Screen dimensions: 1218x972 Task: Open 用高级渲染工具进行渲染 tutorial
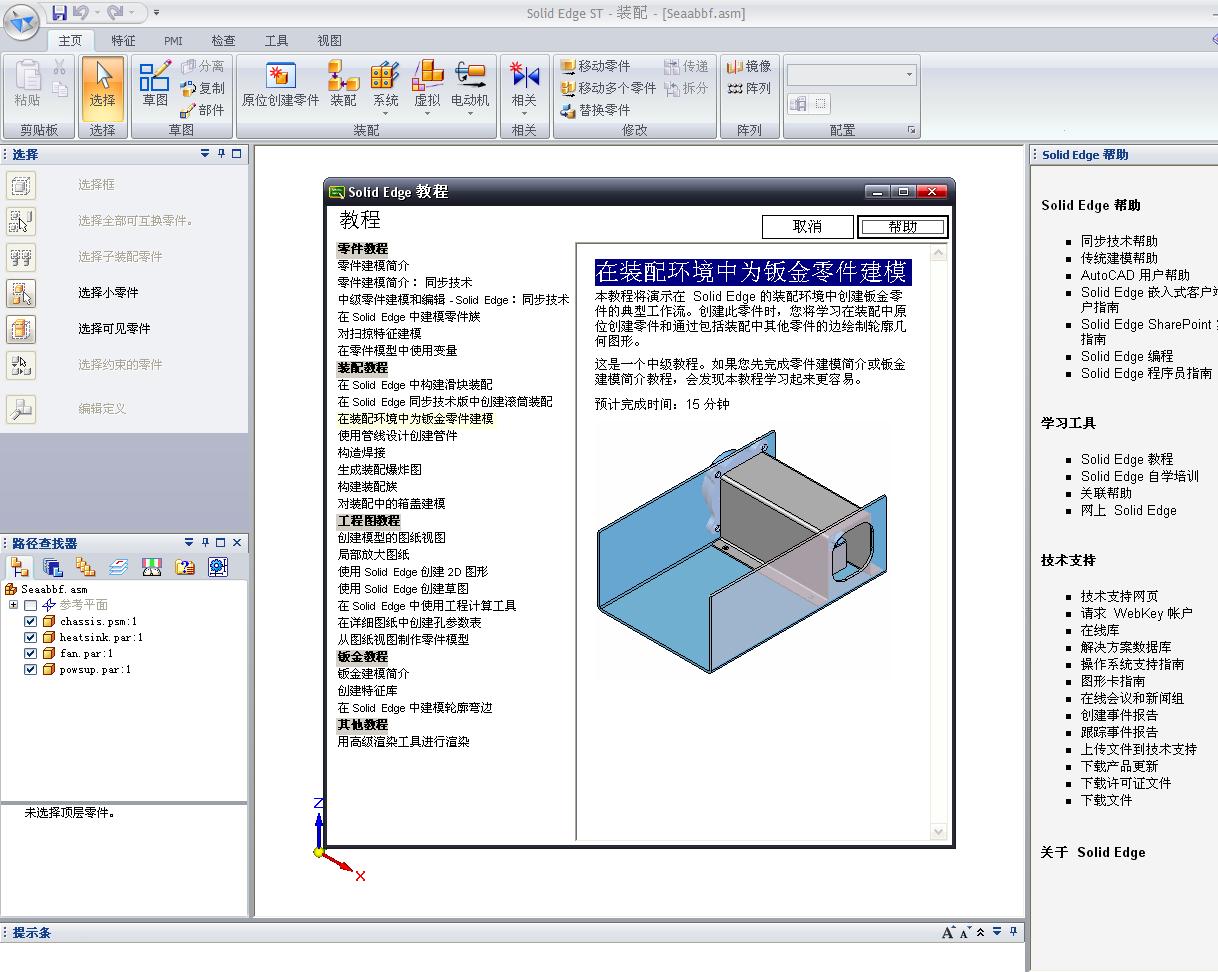click(x=403, y=742)
